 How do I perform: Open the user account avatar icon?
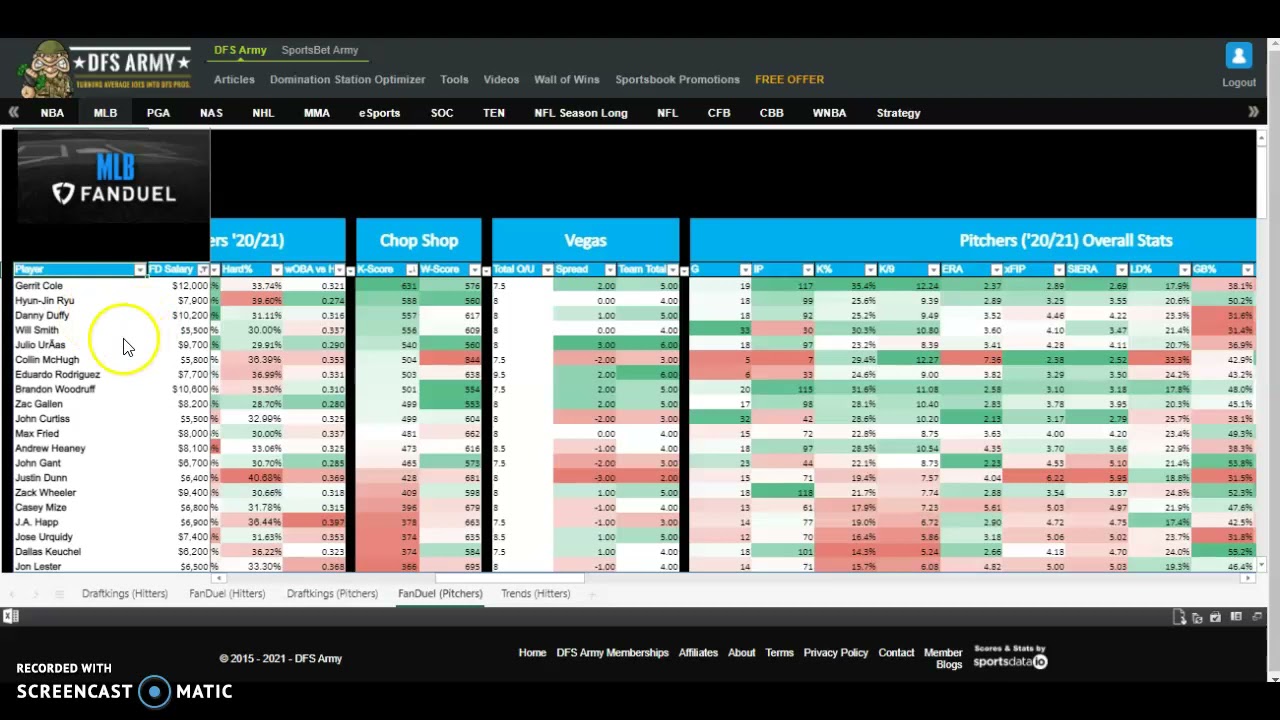coord(1239,56)
